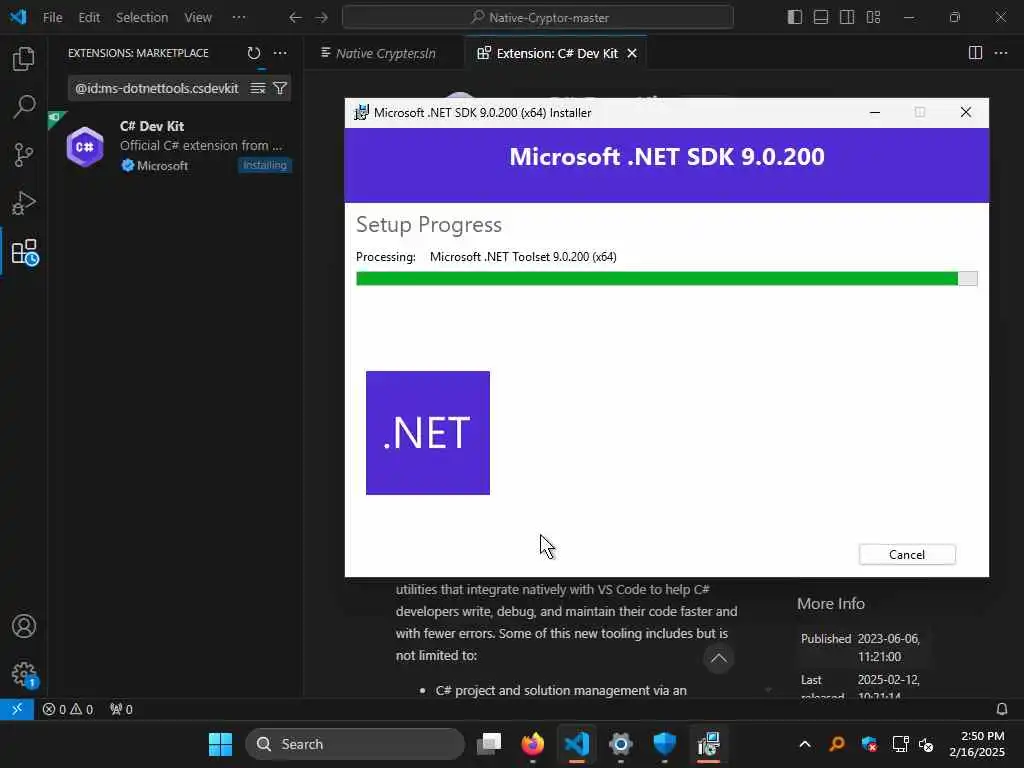
Task: Click the extensions search field @id:ms-dotnettools.csdevkit
Action: (157, 88)
